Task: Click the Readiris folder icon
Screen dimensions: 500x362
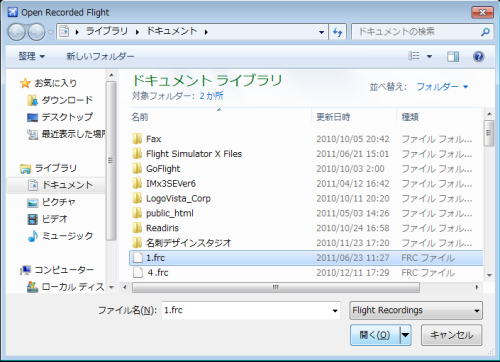Action: tap(137, 228)
